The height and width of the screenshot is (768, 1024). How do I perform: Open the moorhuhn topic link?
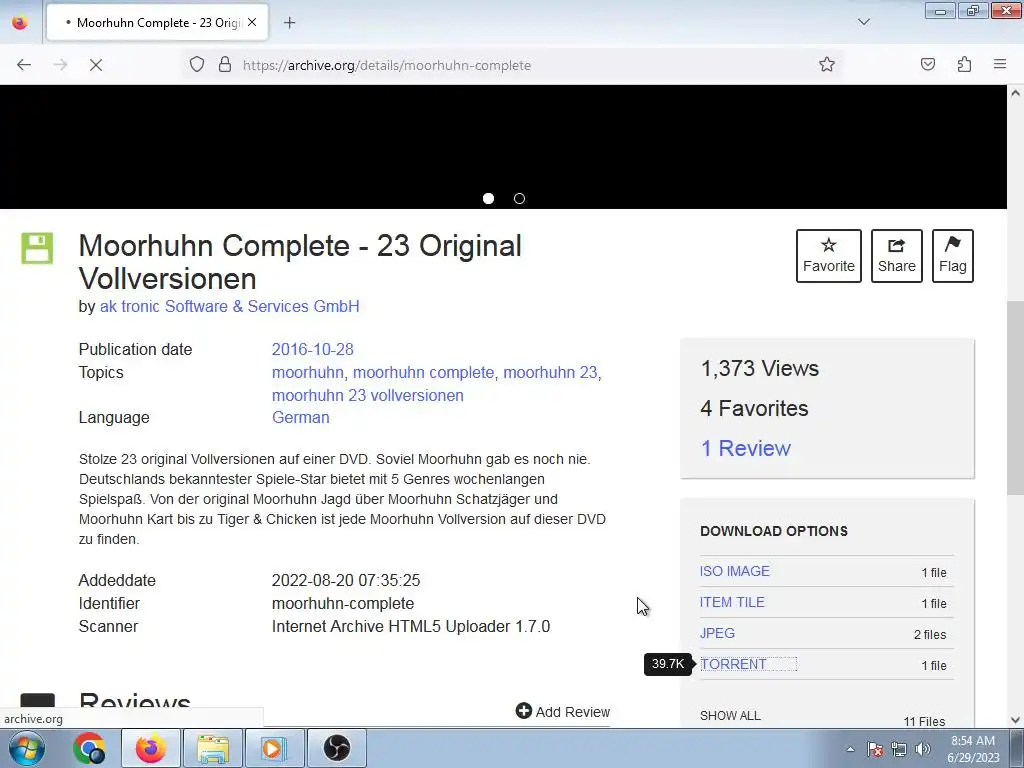pos(308,372)
